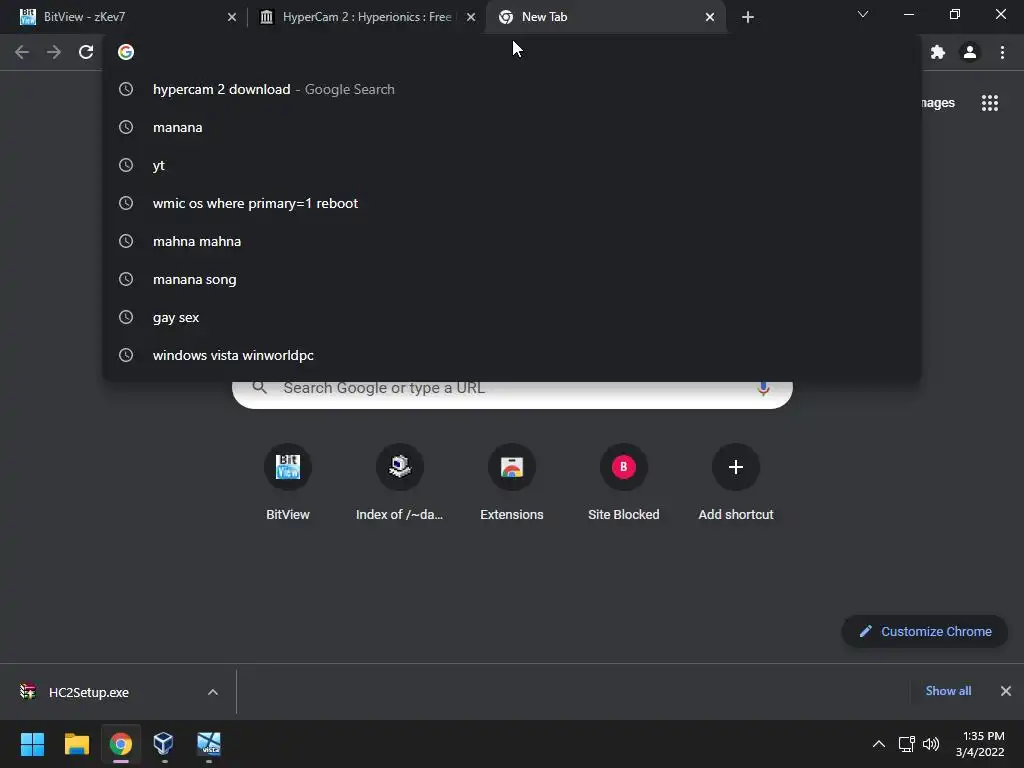
Task: Select the New Tab tab
Action: 606,17
